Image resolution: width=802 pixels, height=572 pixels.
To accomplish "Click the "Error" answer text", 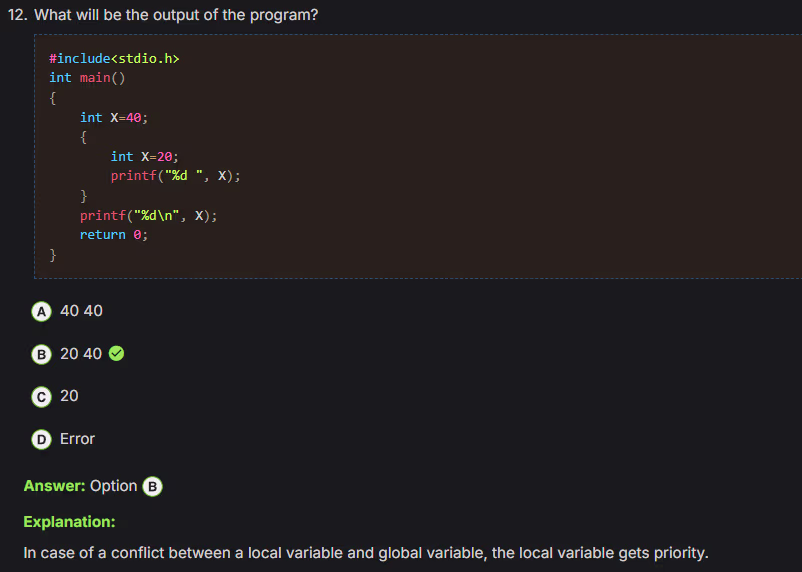I will tap(77, 439).
